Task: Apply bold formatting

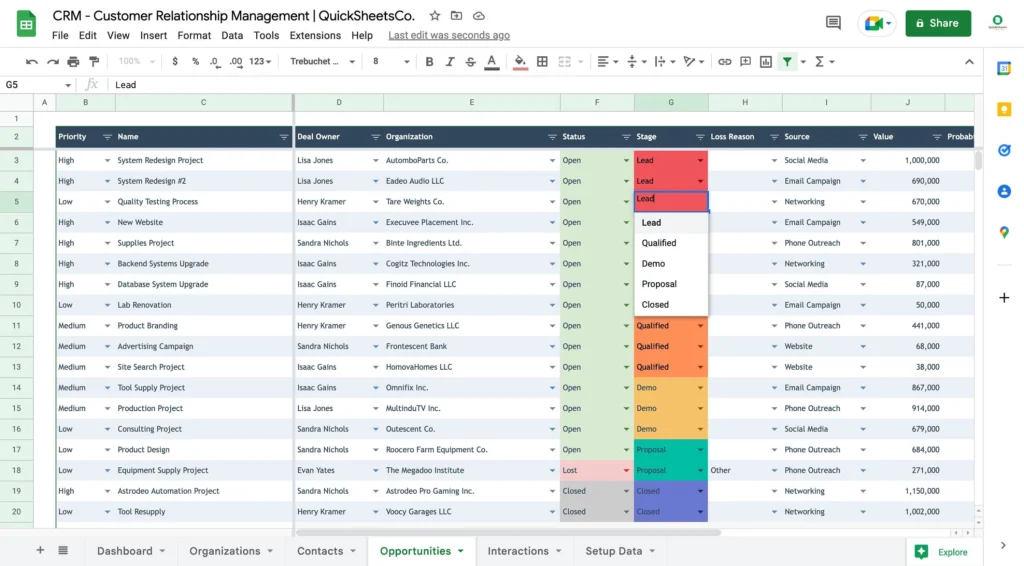Action: pos(429,61)
